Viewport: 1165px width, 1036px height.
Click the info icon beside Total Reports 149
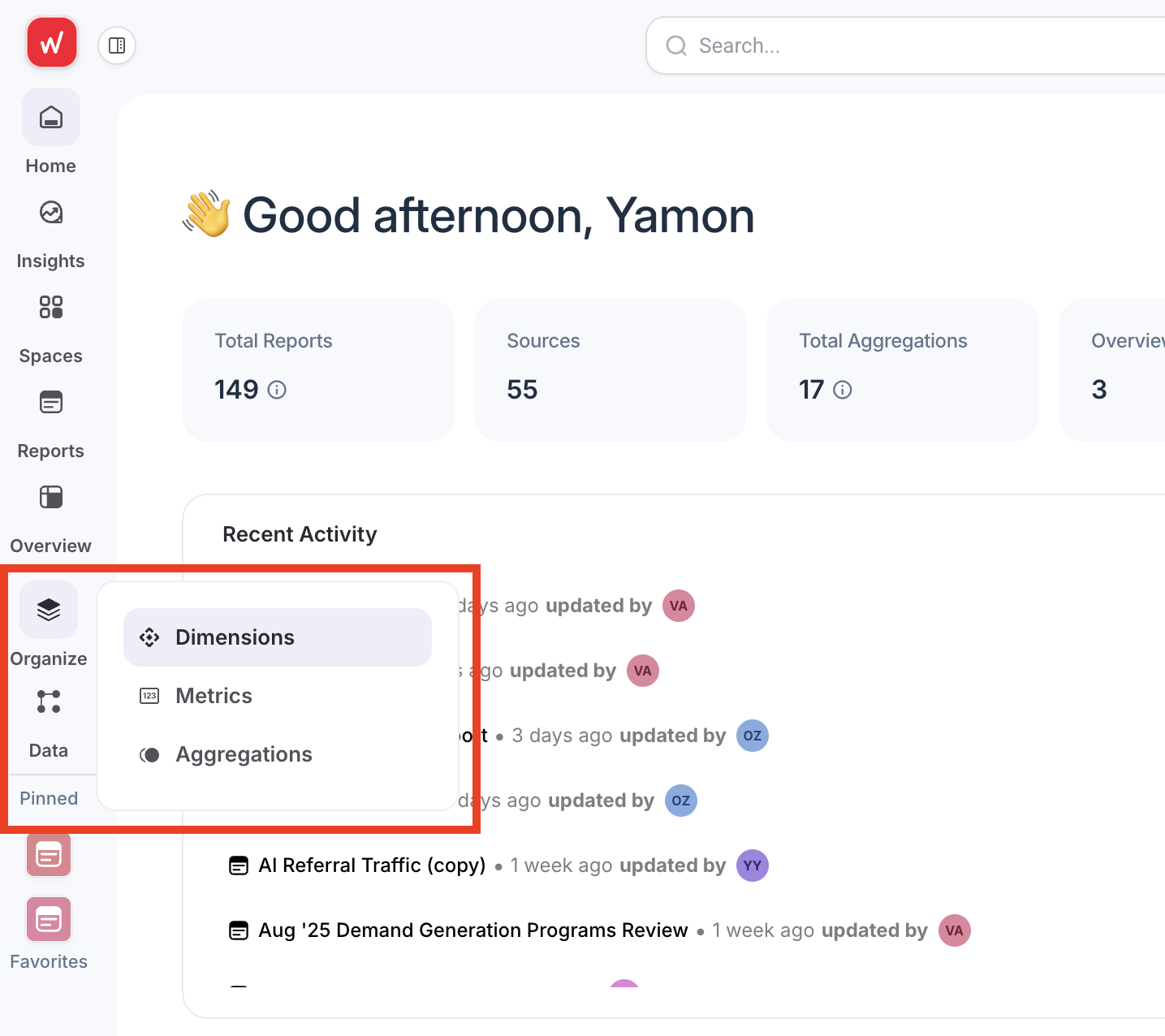tap(278, 390)
